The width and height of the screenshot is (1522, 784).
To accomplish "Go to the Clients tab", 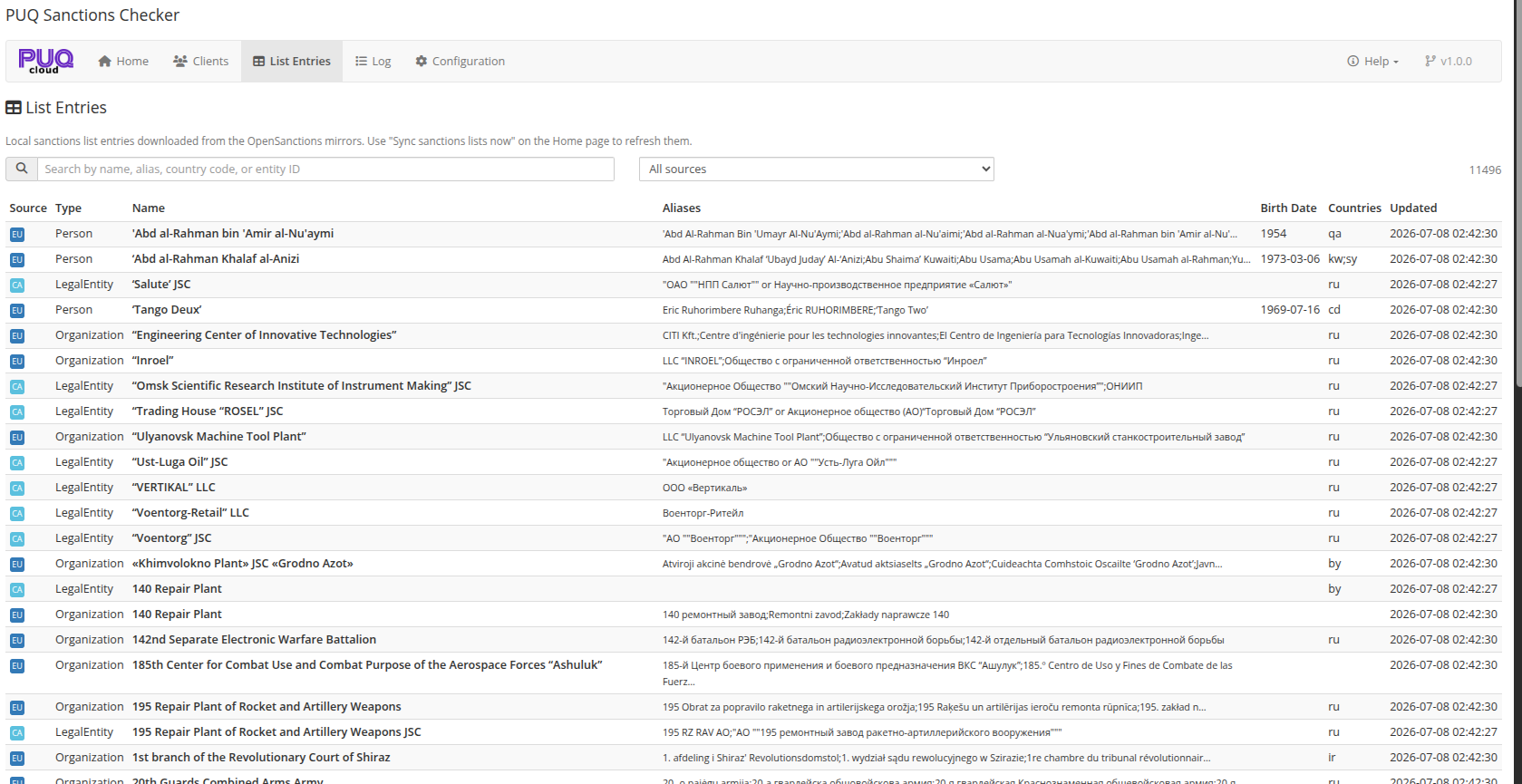I will pos(200,61).
